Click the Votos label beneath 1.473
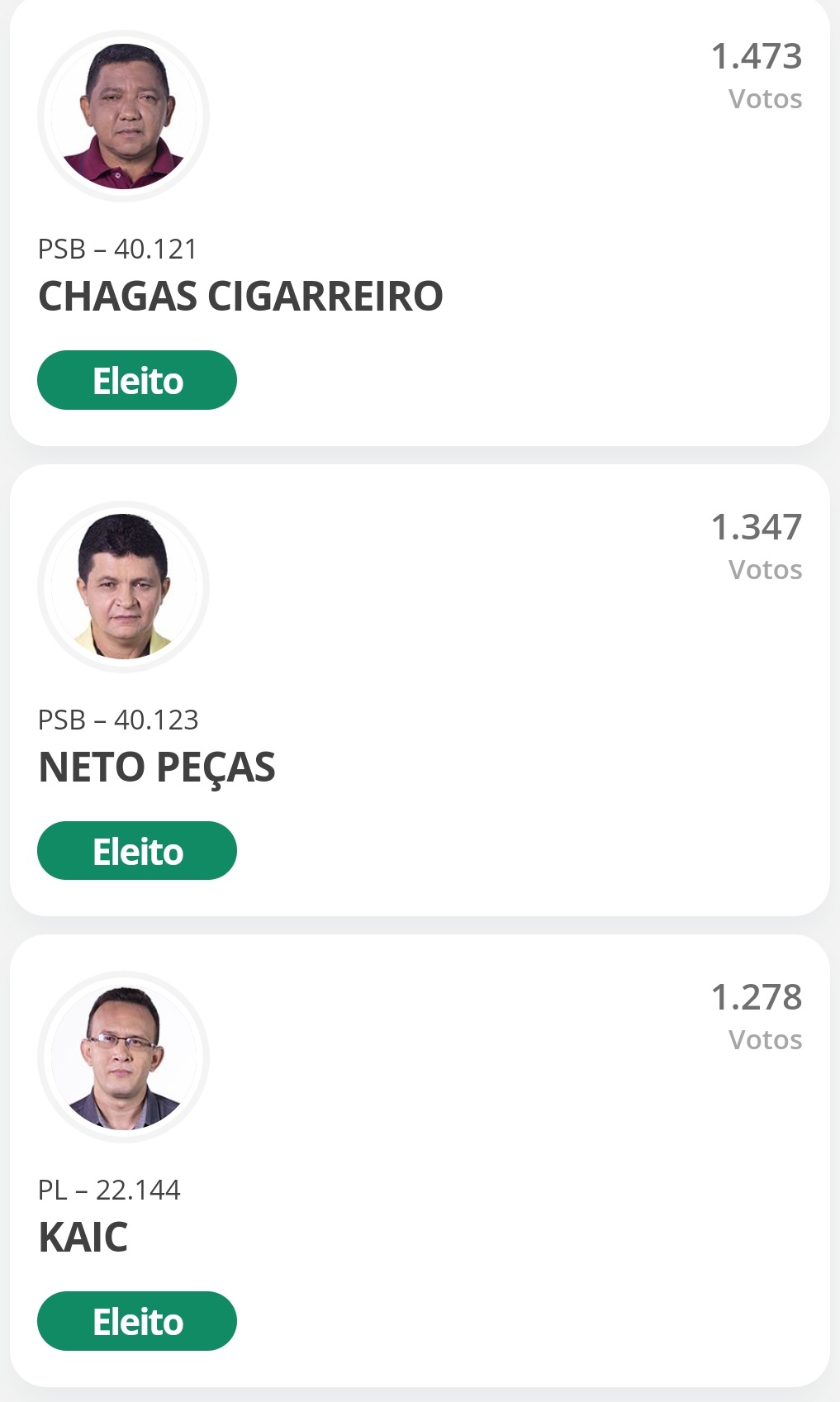Screen dimensions: 840x1402 coord(765,99)
